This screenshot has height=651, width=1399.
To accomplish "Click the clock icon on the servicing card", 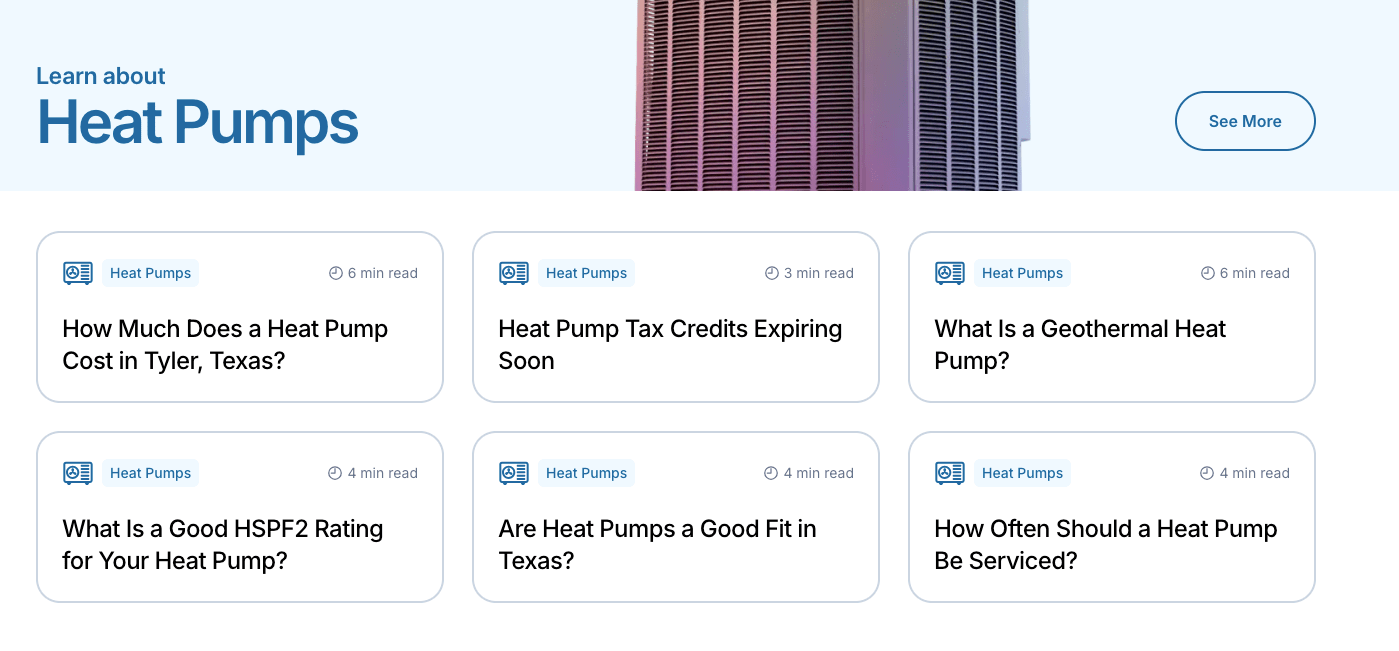I will click(1206, 472).
